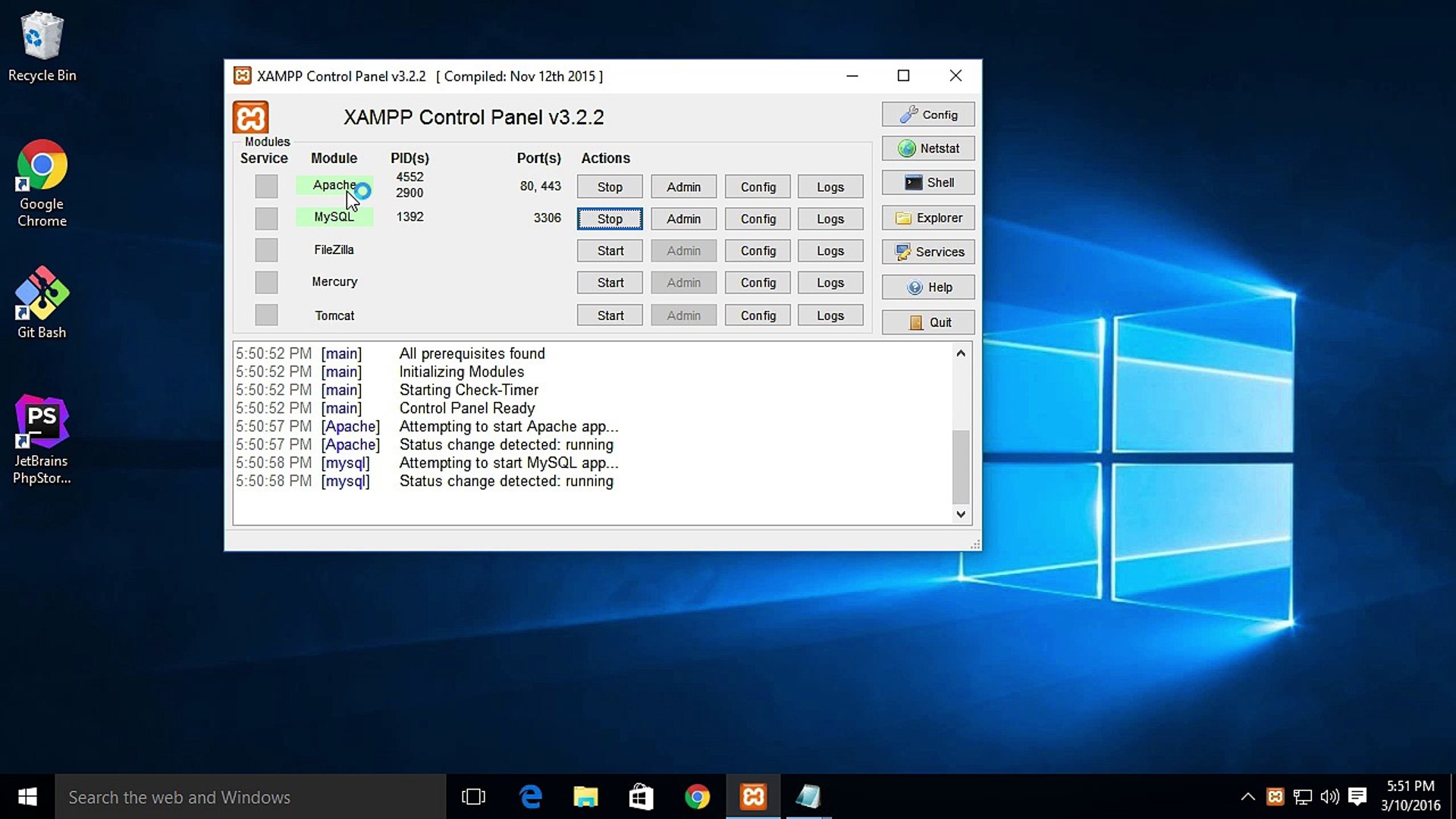Screen dimensions: 1456x819
Task: Check the Tomcat service box
Action: click(265, 315)
